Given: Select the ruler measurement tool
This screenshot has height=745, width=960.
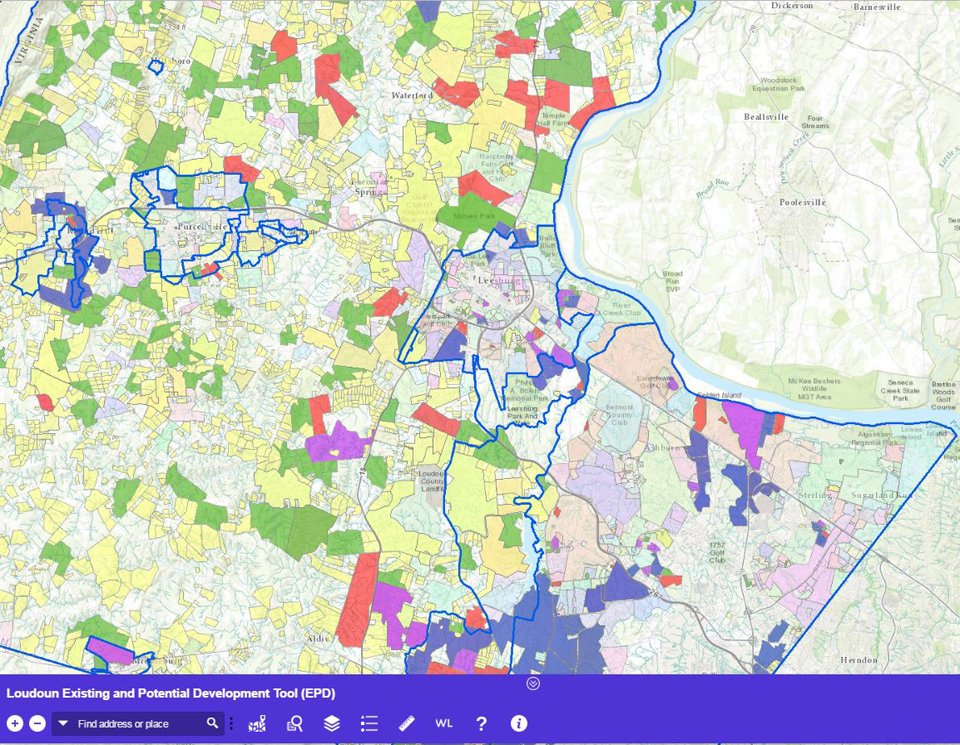Looking at the screenshot, I should point(407,724).
